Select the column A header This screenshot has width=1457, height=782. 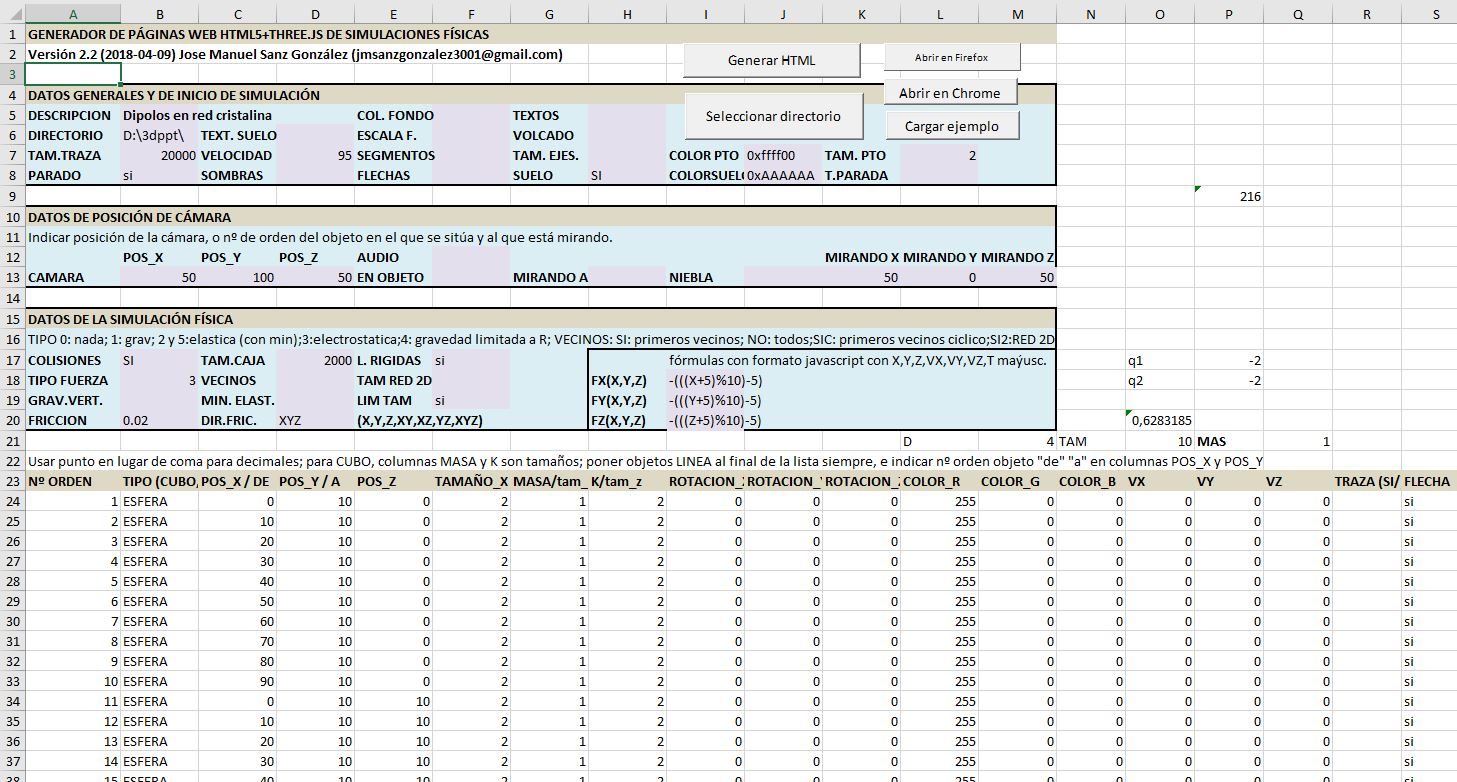coord(73,13)
